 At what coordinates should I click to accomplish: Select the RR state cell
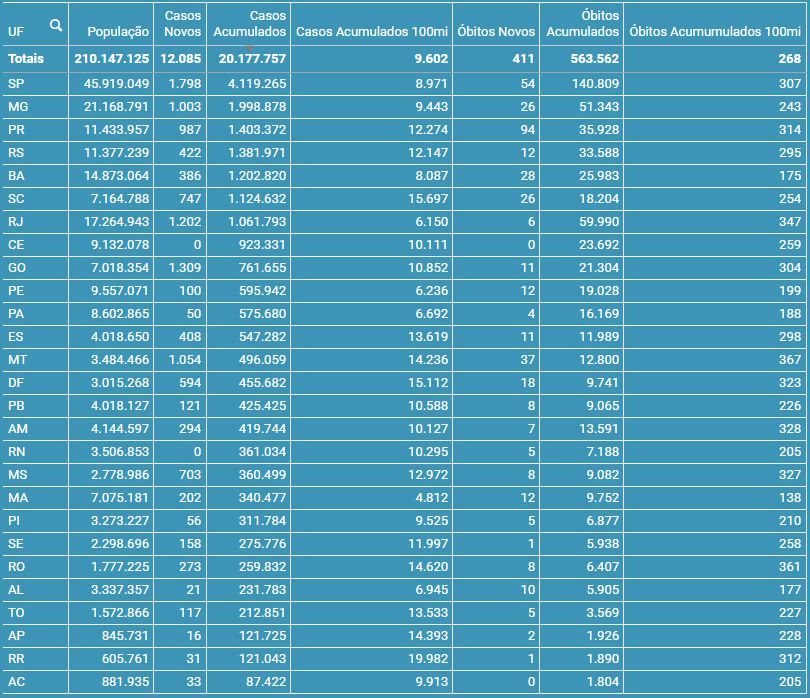click(16, 659)
